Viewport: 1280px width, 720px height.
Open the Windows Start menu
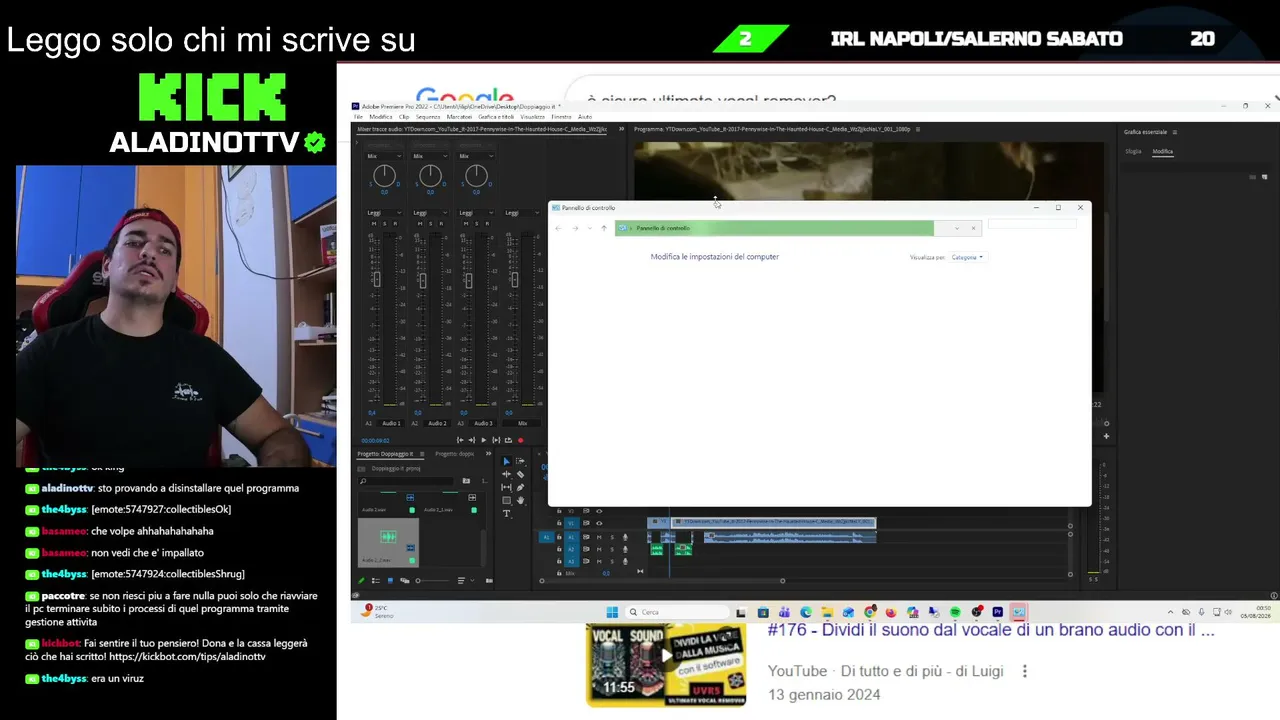[x=612, y=612]
